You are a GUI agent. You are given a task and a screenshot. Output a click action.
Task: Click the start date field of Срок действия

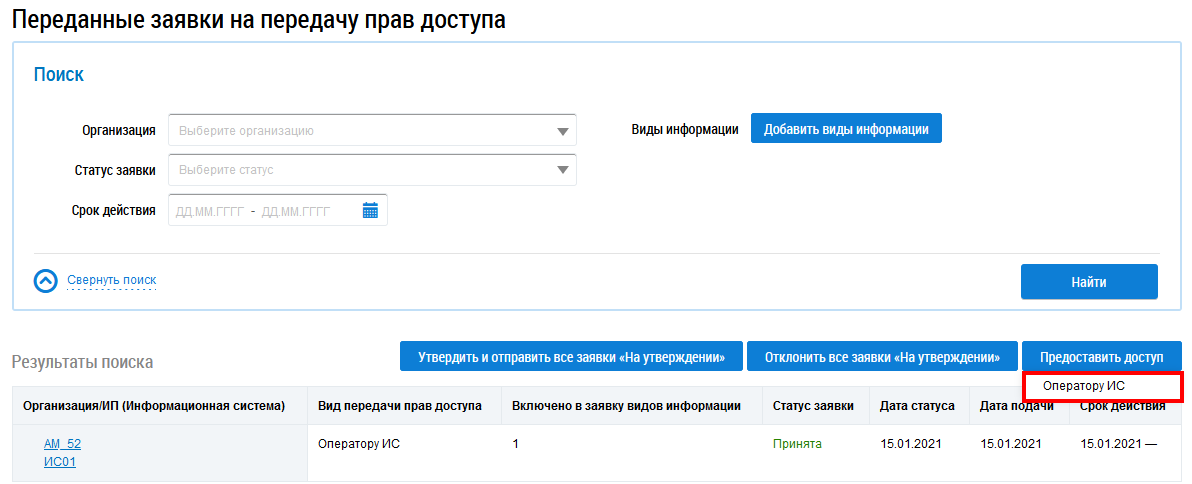point(209,211)
